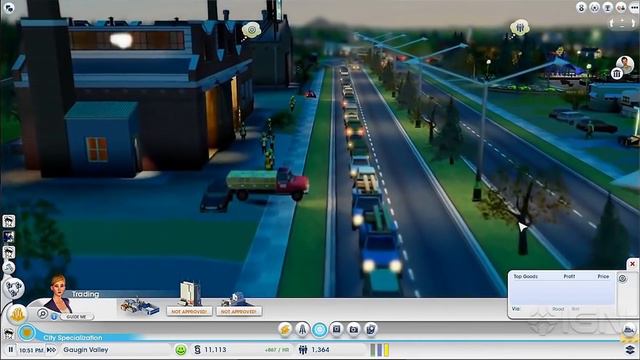Screen dimensions: 640x360
Task: Open the blue info icon beside GUIDE ME
Action: (x=54, y=317)
